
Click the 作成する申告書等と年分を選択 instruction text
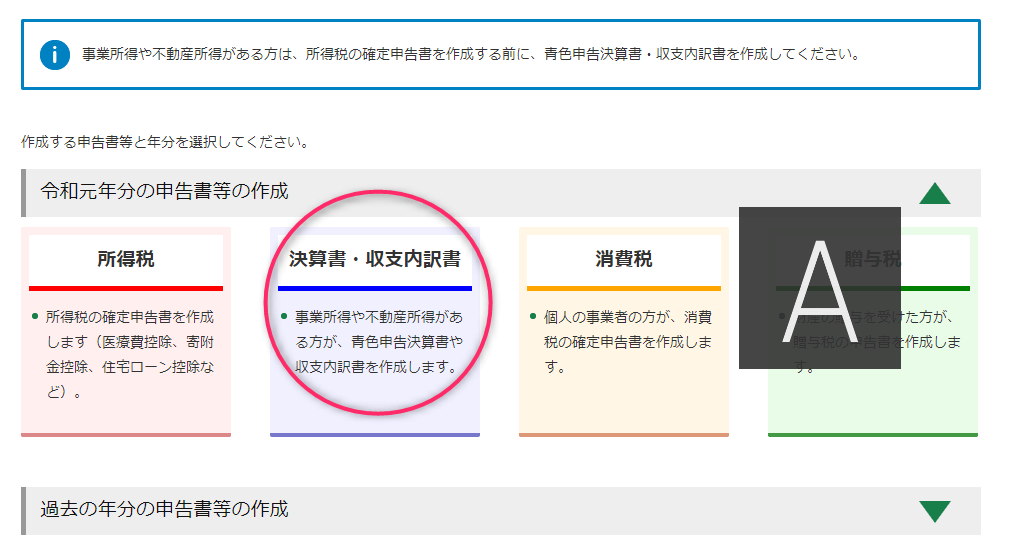(164, 141)
